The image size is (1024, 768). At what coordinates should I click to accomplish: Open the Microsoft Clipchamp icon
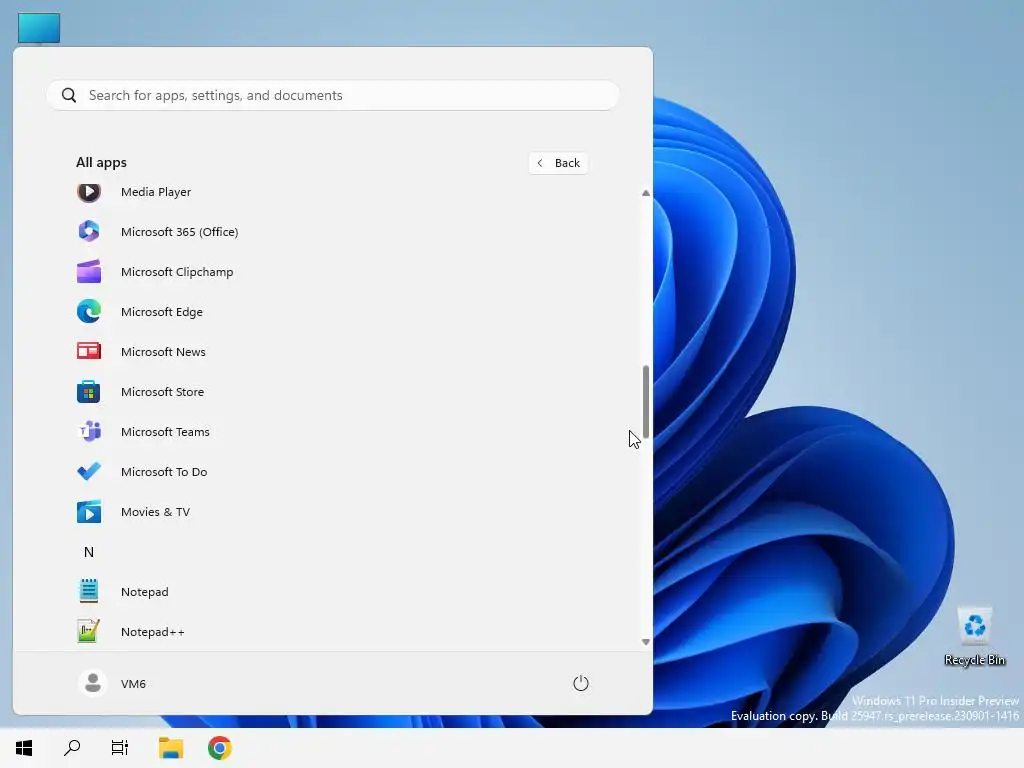click(89, 272)
